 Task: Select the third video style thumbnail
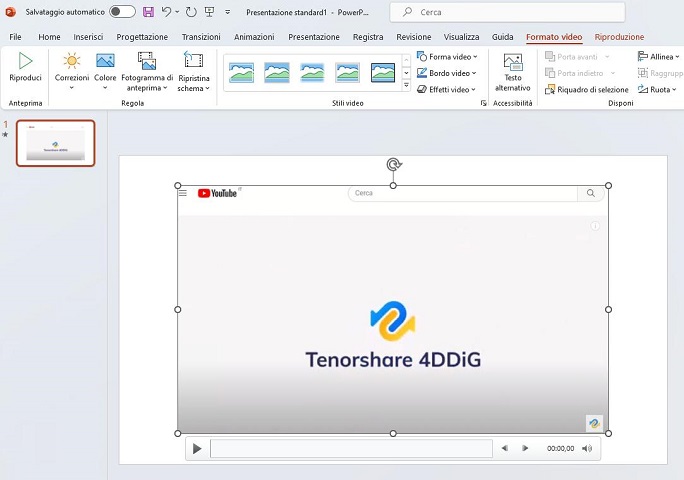(312, 72)
